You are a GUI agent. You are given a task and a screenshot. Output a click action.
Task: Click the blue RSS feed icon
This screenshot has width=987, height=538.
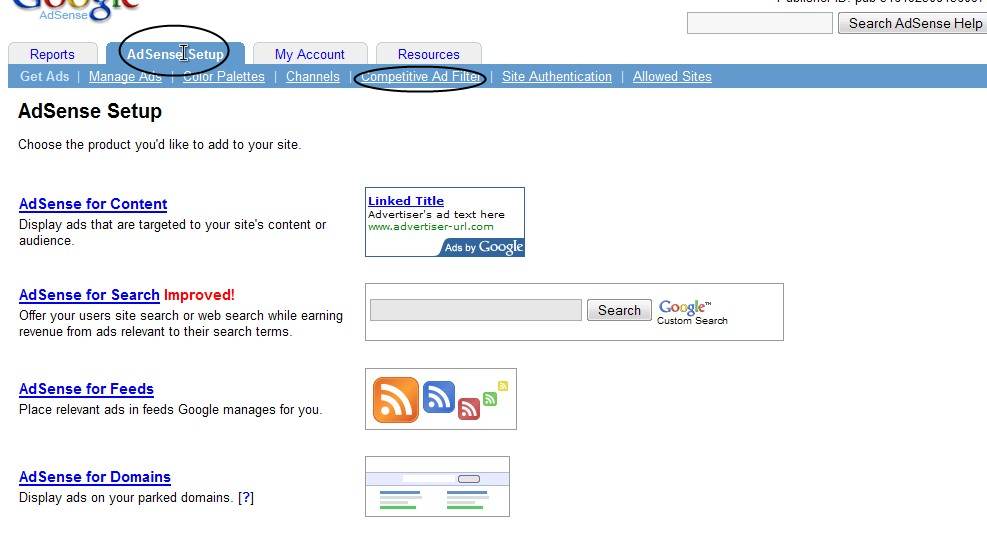click(x=439, y=397)
